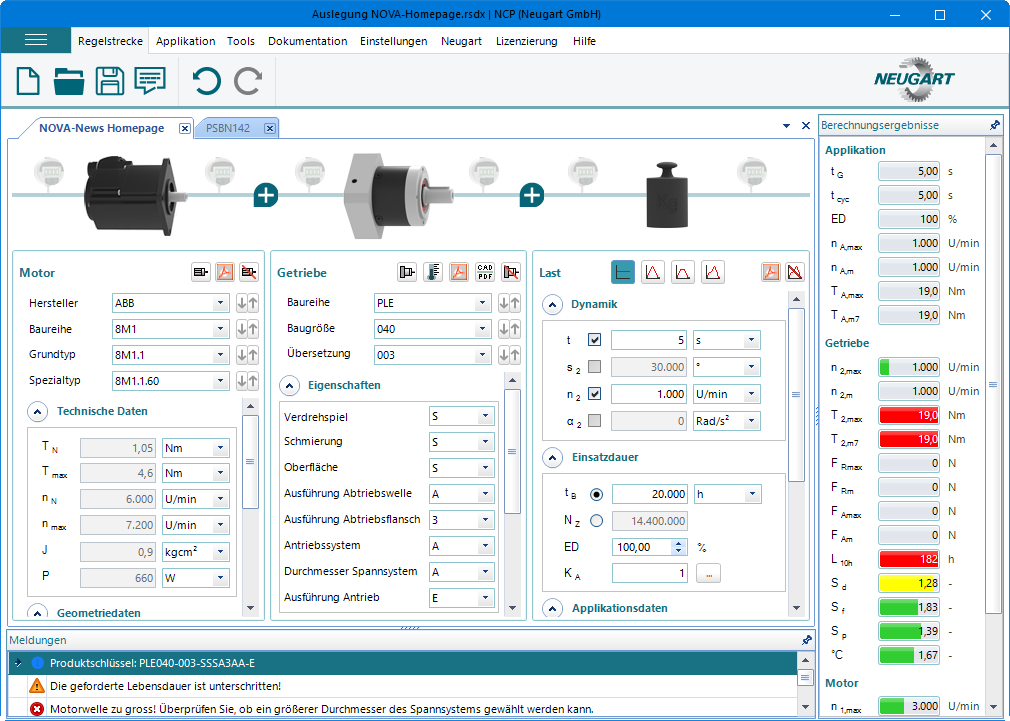Open Last PDF report icon

(x=770, y=273)
